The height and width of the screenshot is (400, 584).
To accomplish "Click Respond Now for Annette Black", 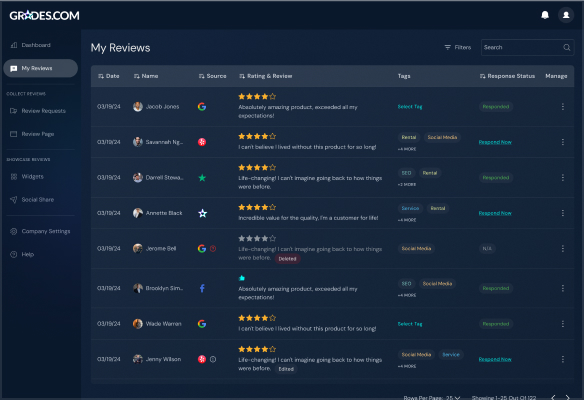I will [x=495, y=213].
